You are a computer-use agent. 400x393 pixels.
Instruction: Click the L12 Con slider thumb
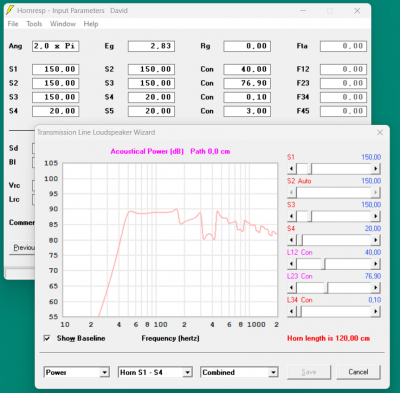pyautogui.click(x=323, y=264)
